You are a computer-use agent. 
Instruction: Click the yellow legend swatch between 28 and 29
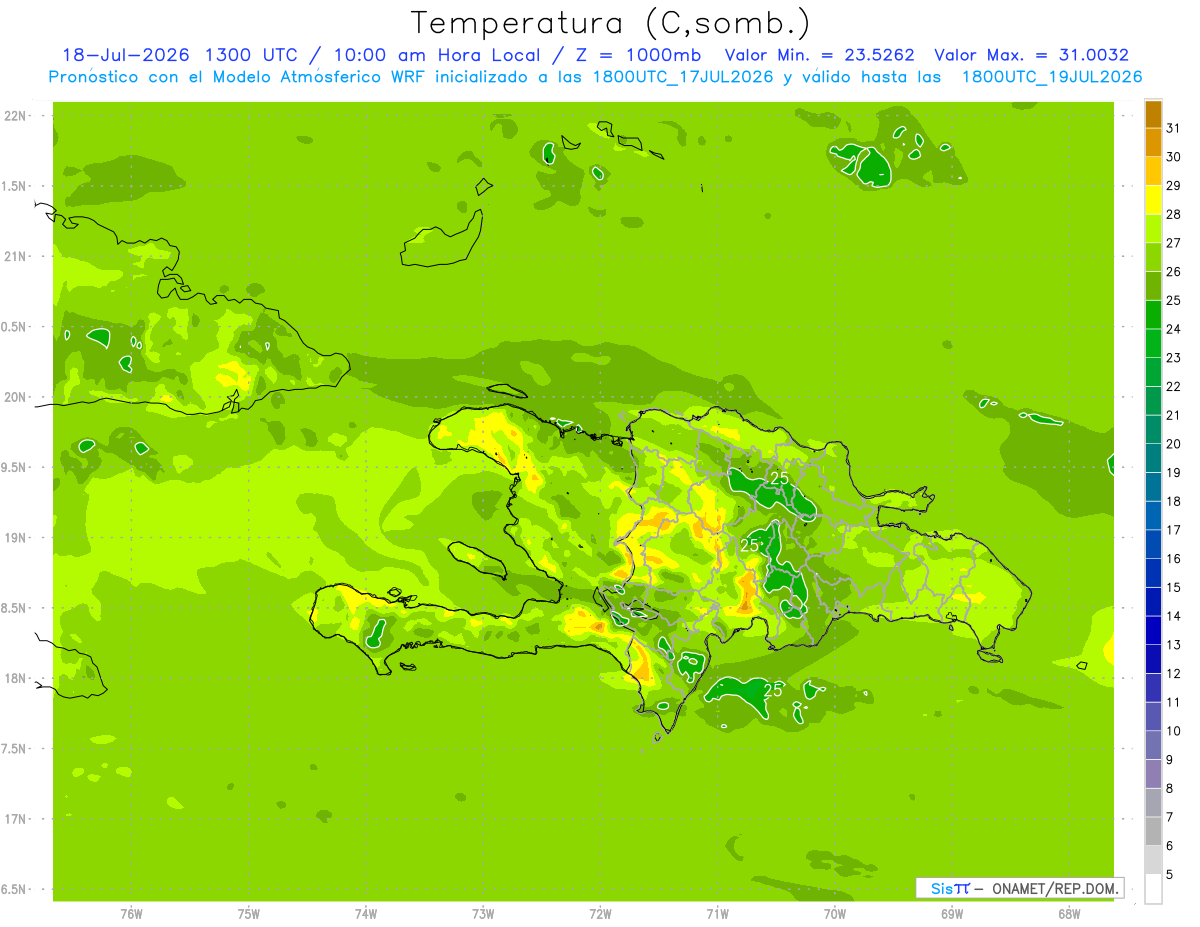click(x=1153, y=200)
